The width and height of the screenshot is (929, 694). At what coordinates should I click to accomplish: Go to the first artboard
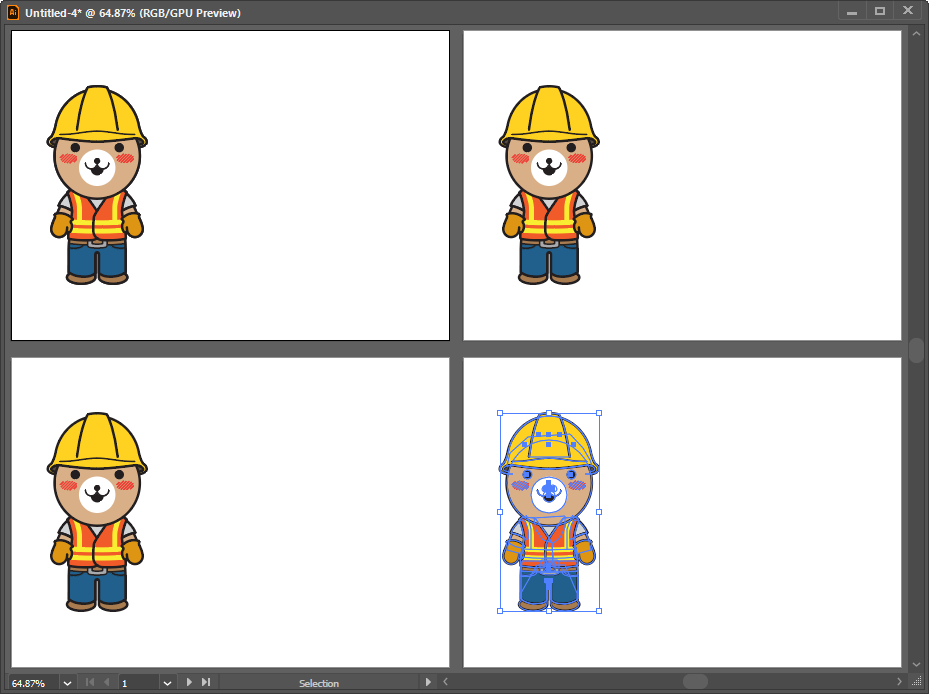[90, 683]
